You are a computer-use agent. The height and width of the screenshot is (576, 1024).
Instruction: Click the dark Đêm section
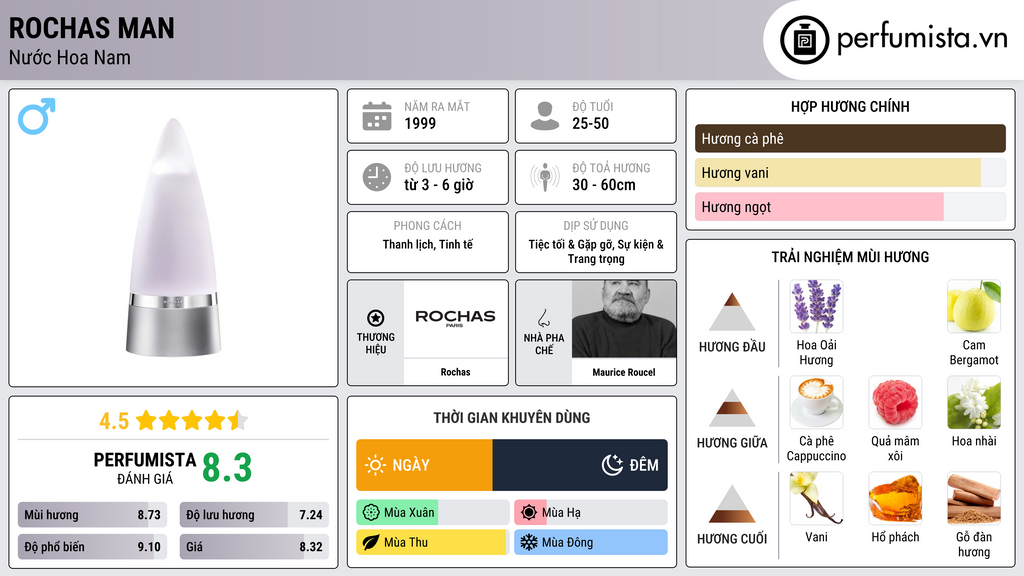pos(580,465)
